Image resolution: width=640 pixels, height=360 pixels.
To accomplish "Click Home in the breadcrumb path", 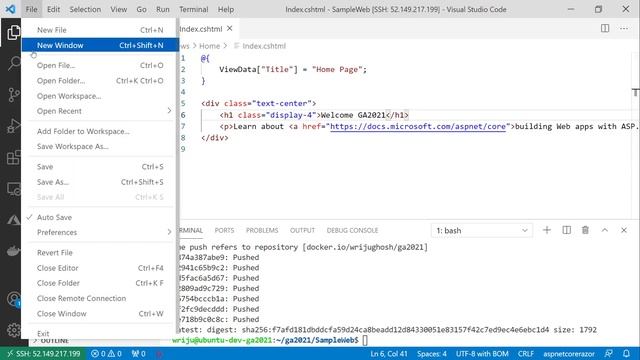I will click(209, 46).
